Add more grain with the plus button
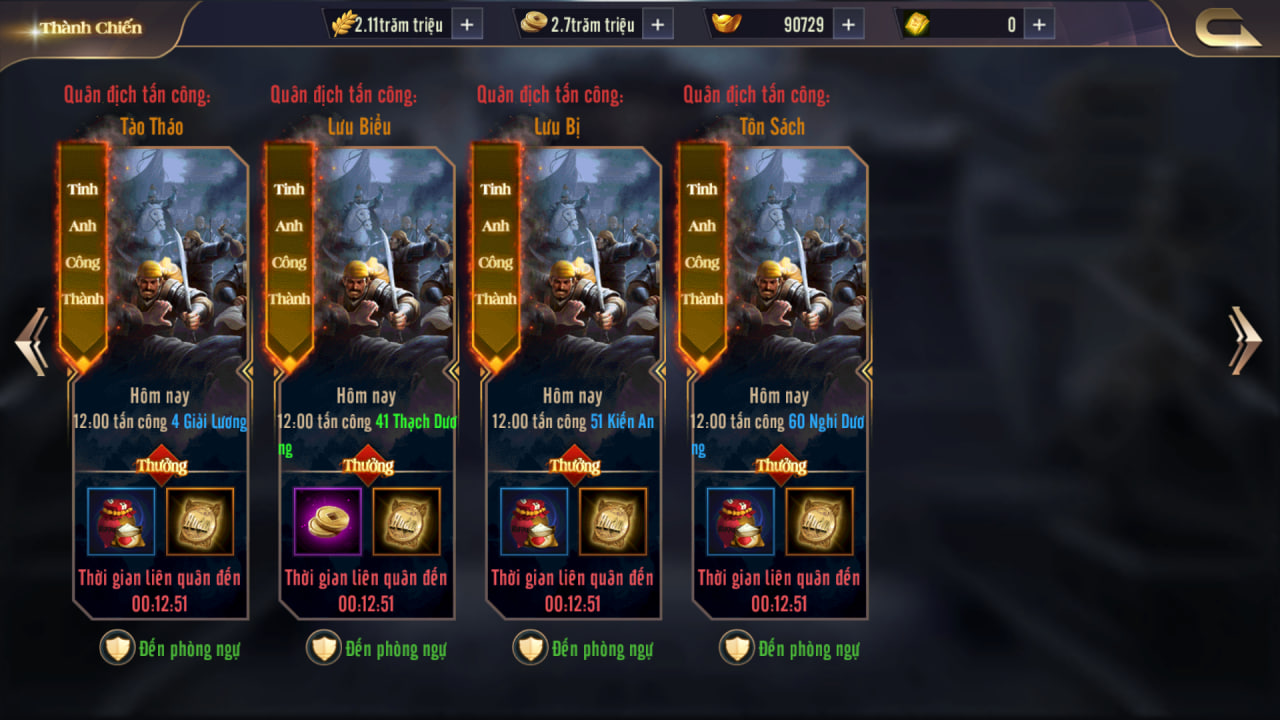This screenshot has width=1280, height=720. [x=467, y=24]
